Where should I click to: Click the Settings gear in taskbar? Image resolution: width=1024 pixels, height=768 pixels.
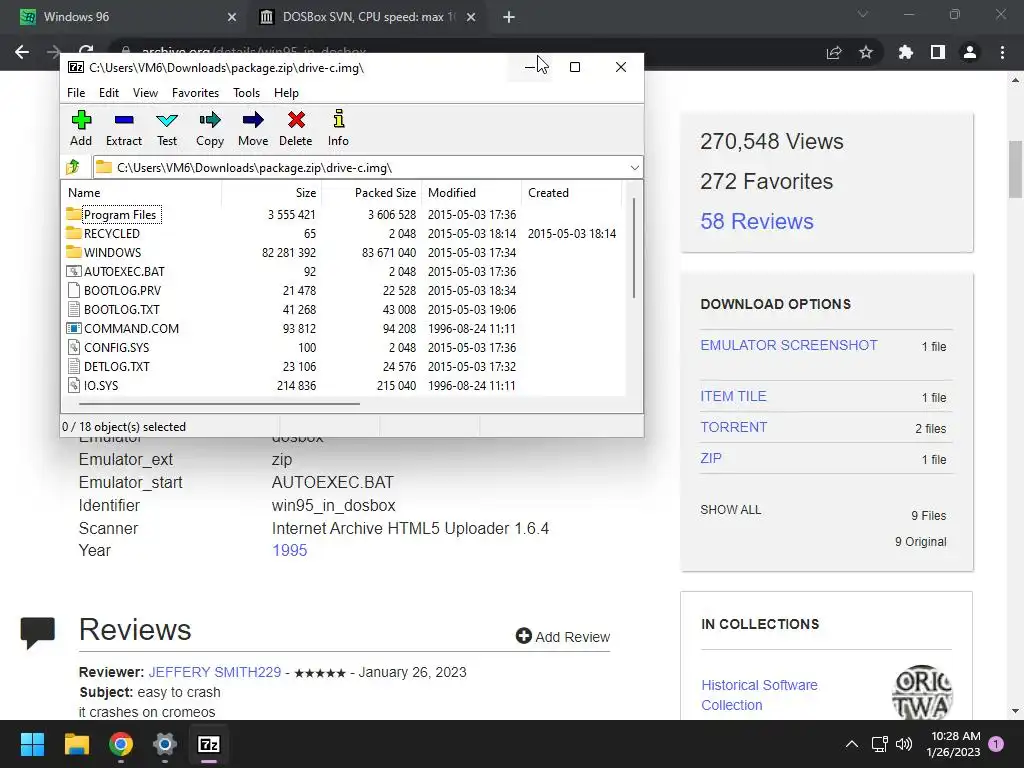coord(165,744)
